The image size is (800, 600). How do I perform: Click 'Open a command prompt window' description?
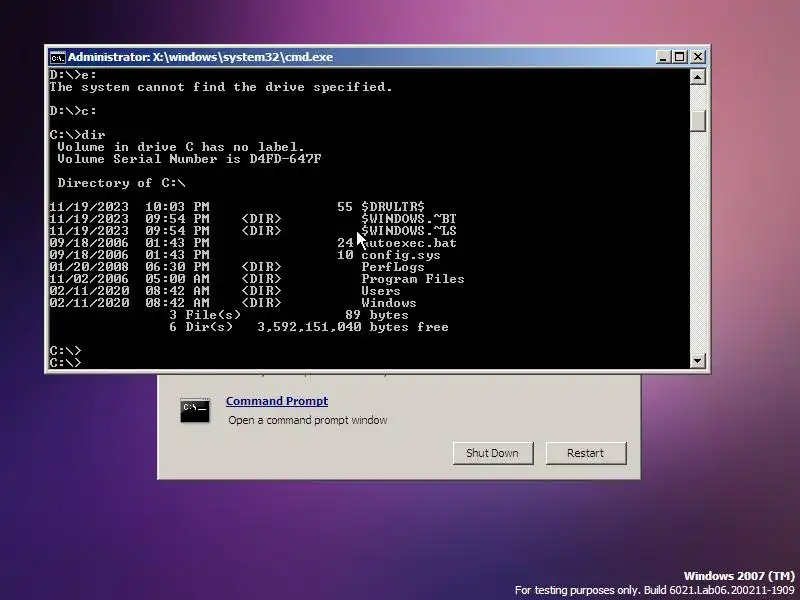[308, 420]
